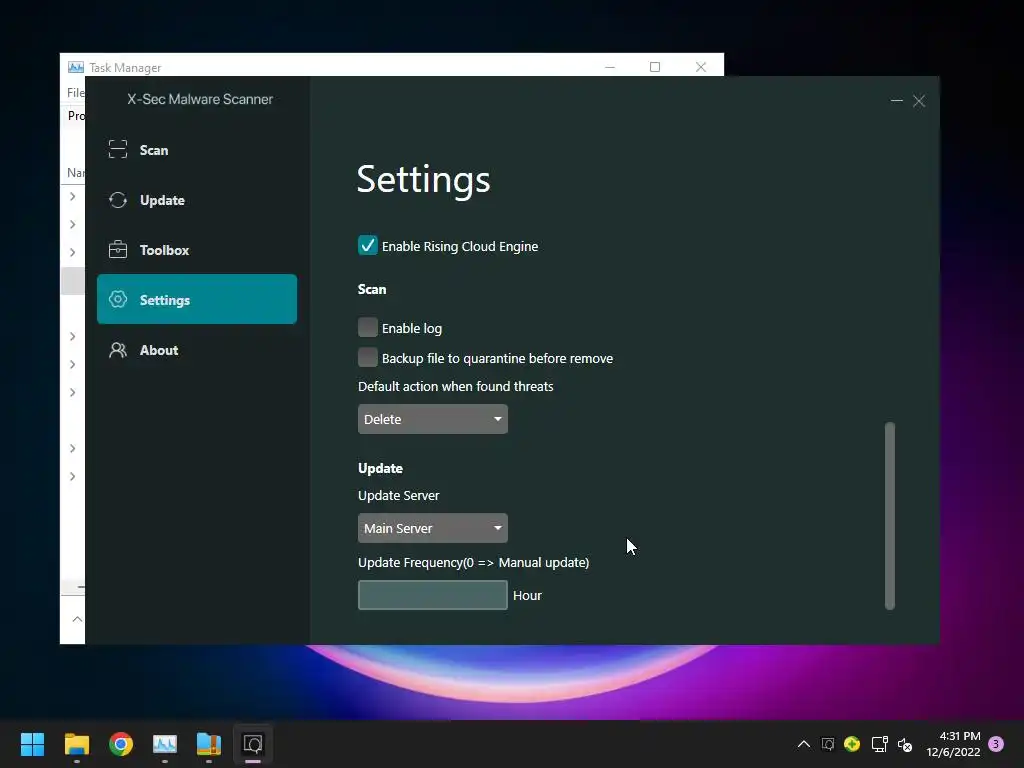Viewport: 1024px width, 768px height.
Task: Focus the Update Frequency hour field
Action: pos(432,595)
